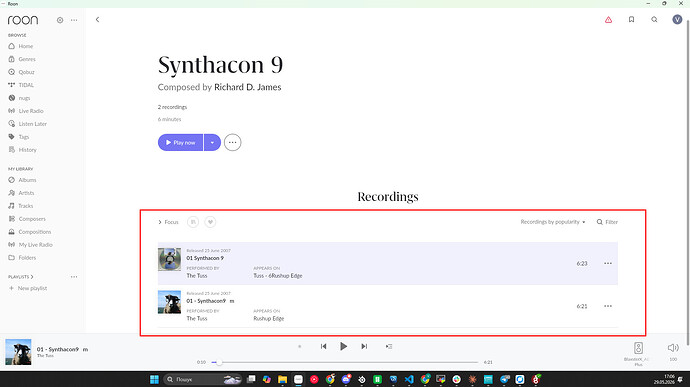The height and width of the screenshot is (387, 690).
Task: Open the Filter search in recordings
Action: click(x=607, y=222)
